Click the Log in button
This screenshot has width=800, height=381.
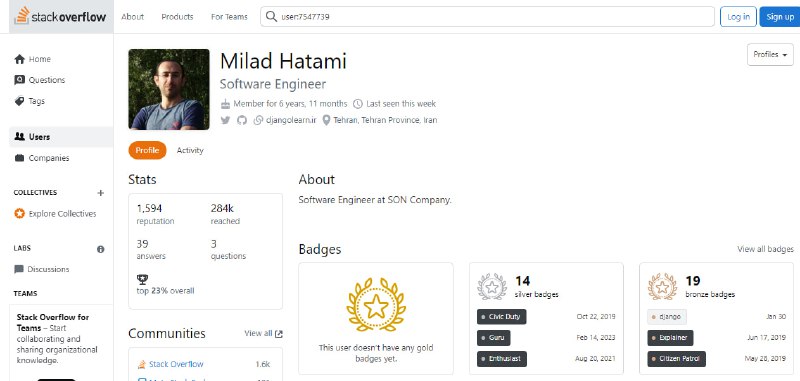point(738,16)
